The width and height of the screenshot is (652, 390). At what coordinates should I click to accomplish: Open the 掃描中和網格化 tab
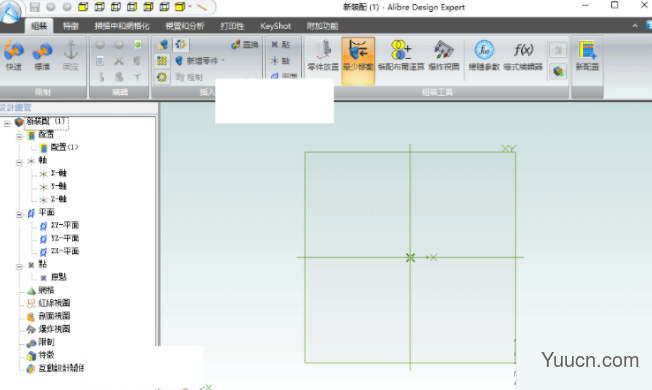pos(121,26)
